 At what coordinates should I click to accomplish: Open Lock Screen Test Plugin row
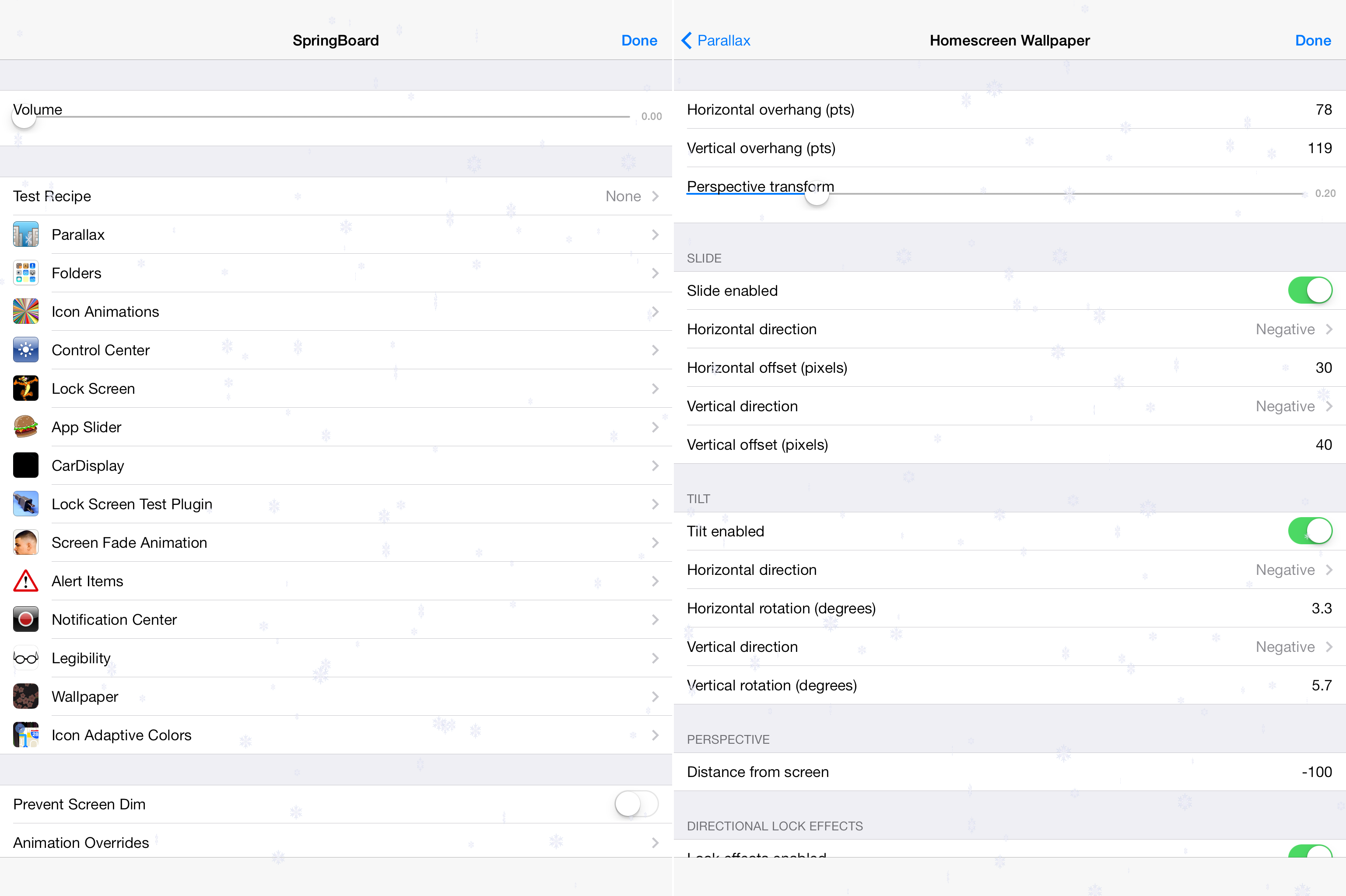(x=336, y=504)
